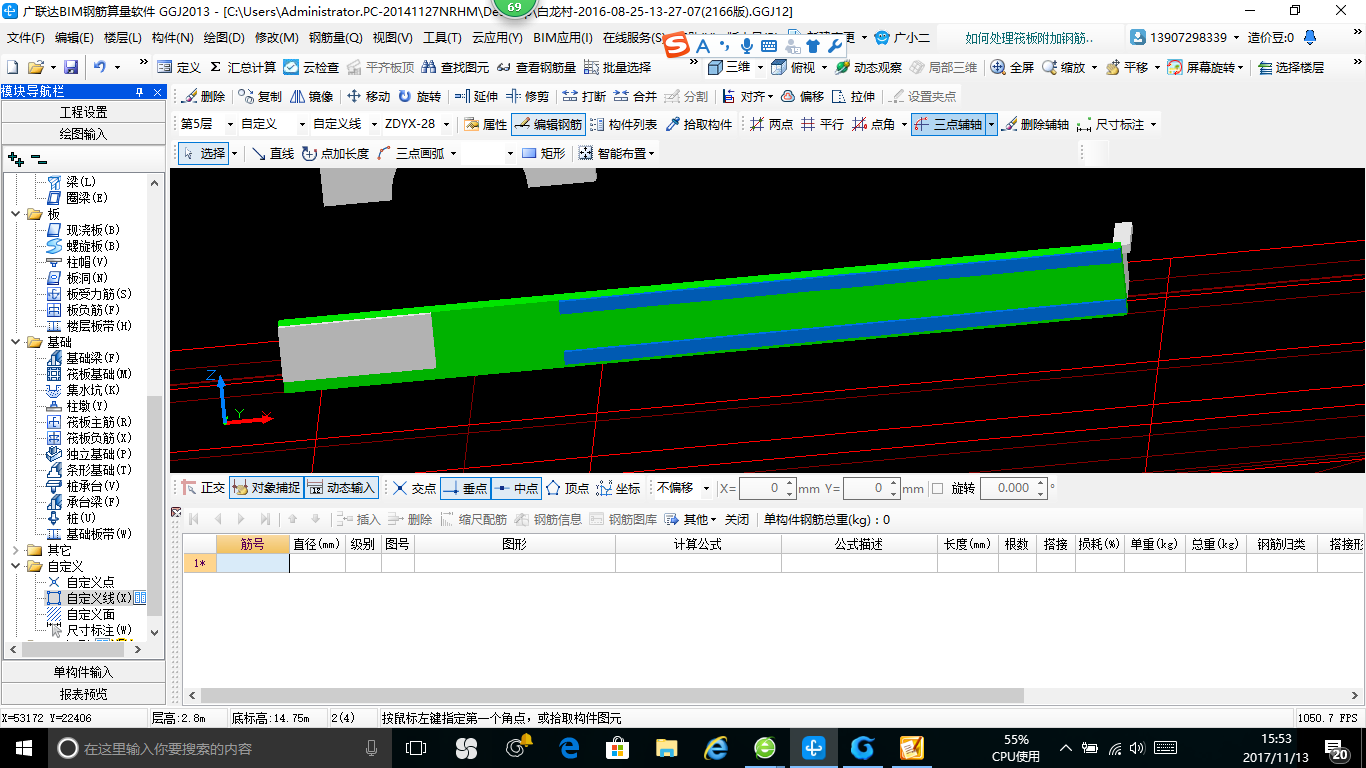Toggle 正交 mode

pos(204,488)
